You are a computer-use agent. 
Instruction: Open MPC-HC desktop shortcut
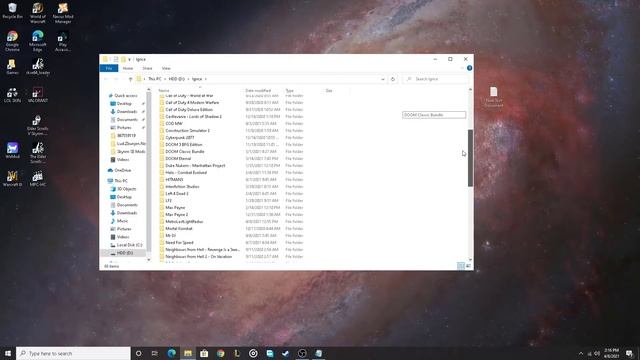(x=38, y=178)
